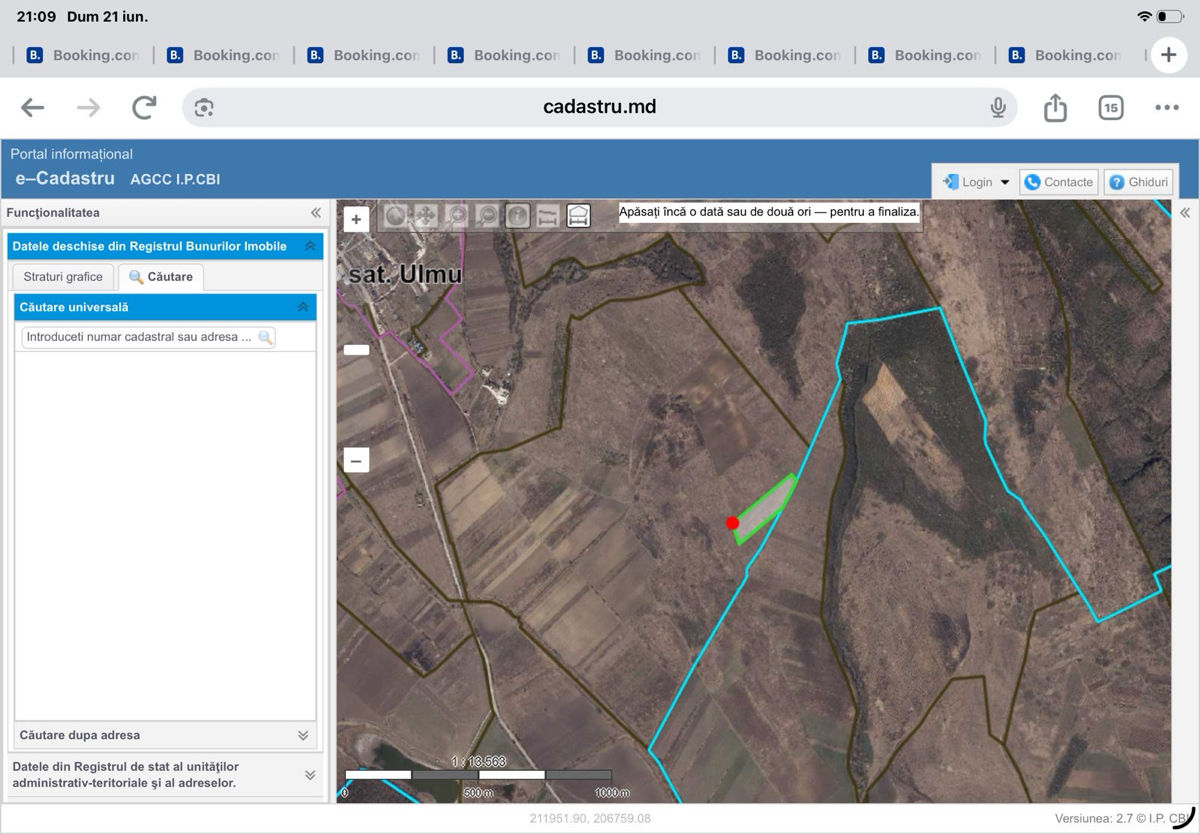This screenshot has width=1200, height=834.
Task: Open the Contacte page
Action: pyautogui.click(x=1059, y=182)
